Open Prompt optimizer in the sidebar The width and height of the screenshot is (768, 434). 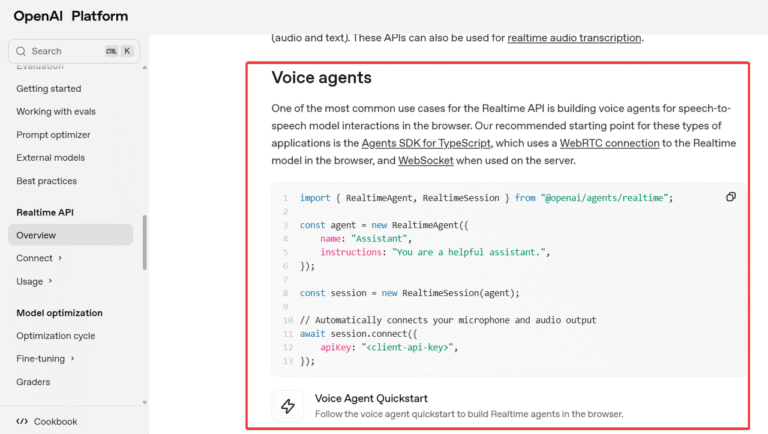[53, 135]
